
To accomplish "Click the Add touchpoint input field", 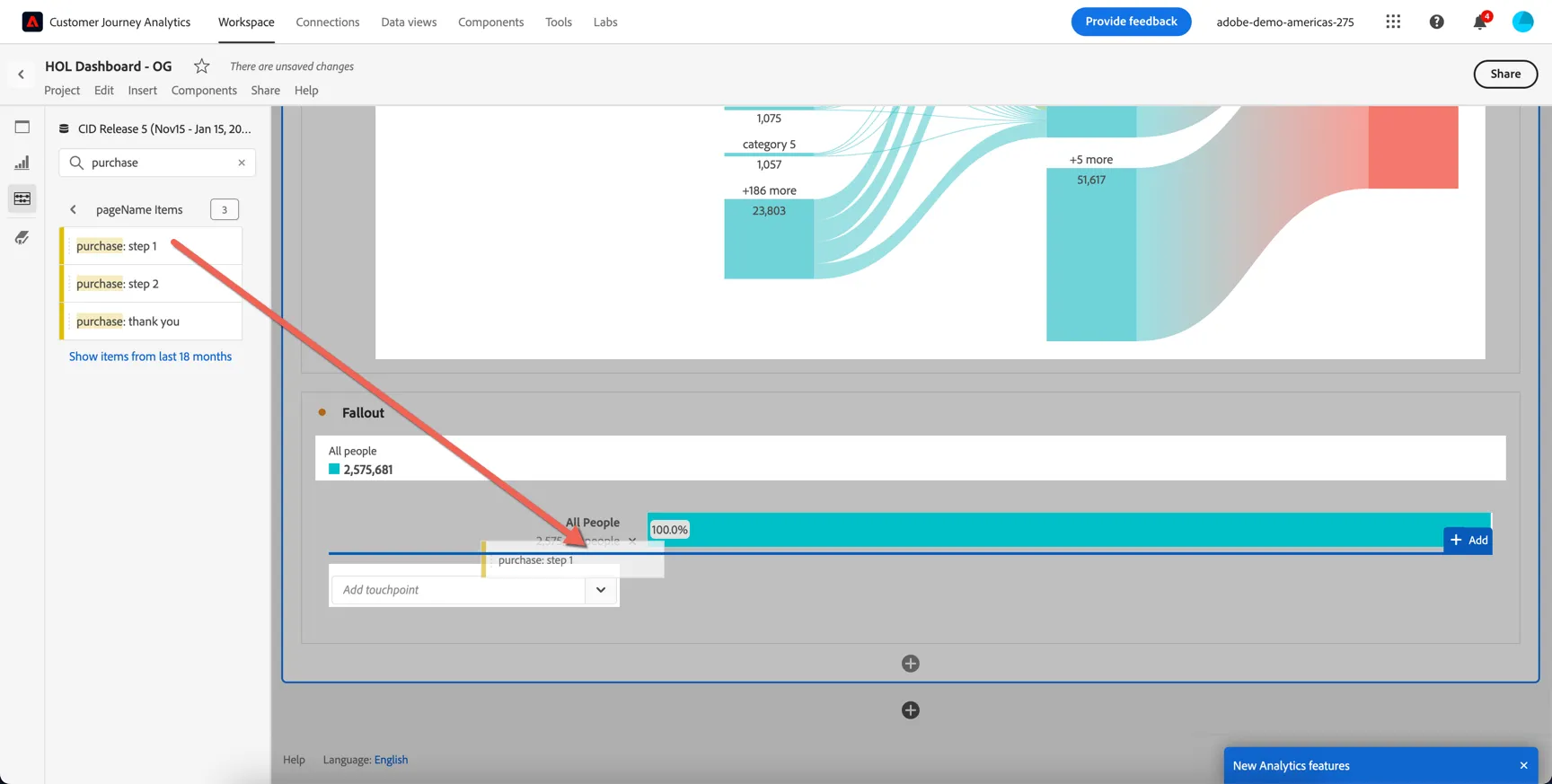I will [459, 590].
